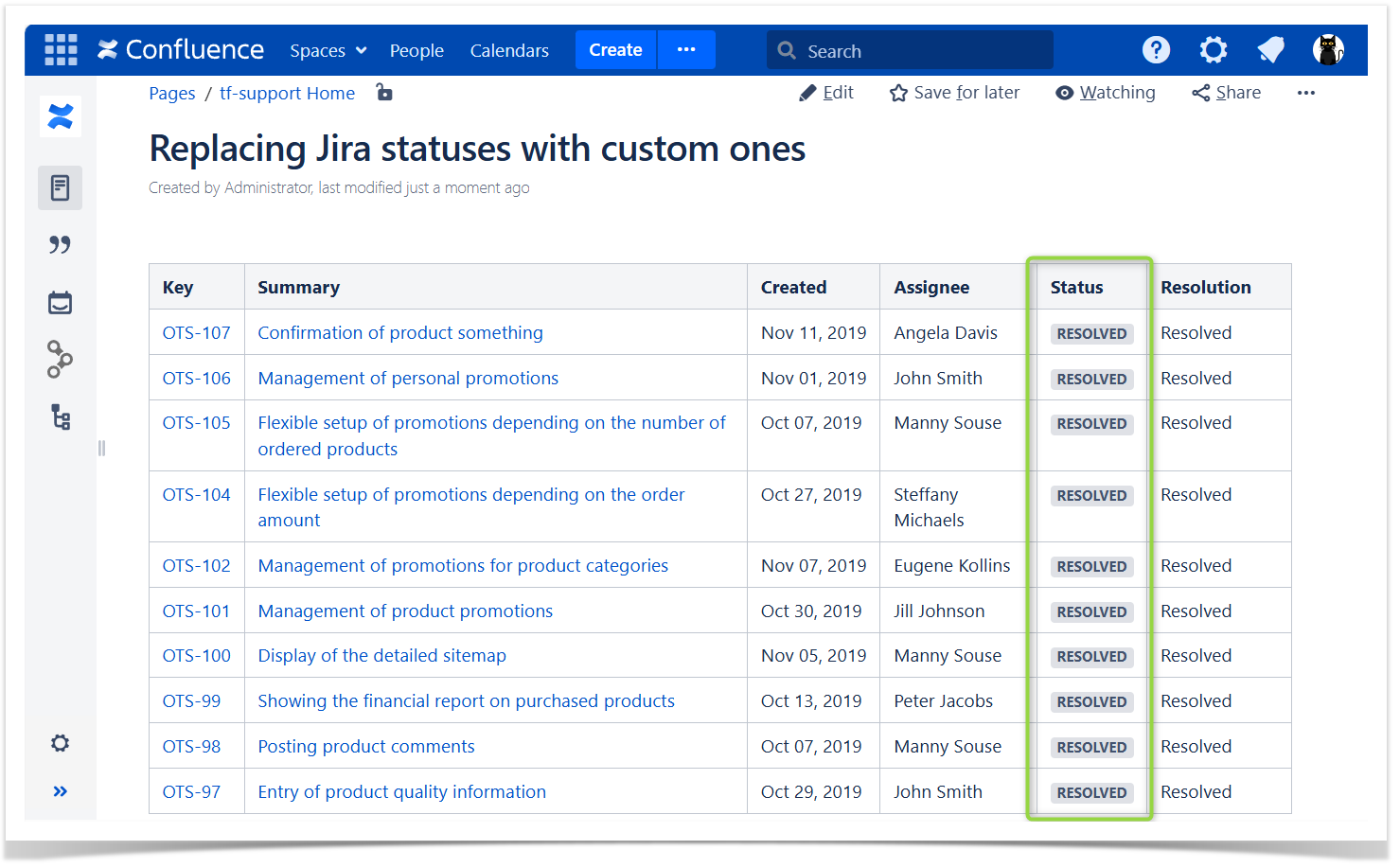Open Pages icon in left sidebar
This screenshot has height=868, width=1400.
point(61,188)
